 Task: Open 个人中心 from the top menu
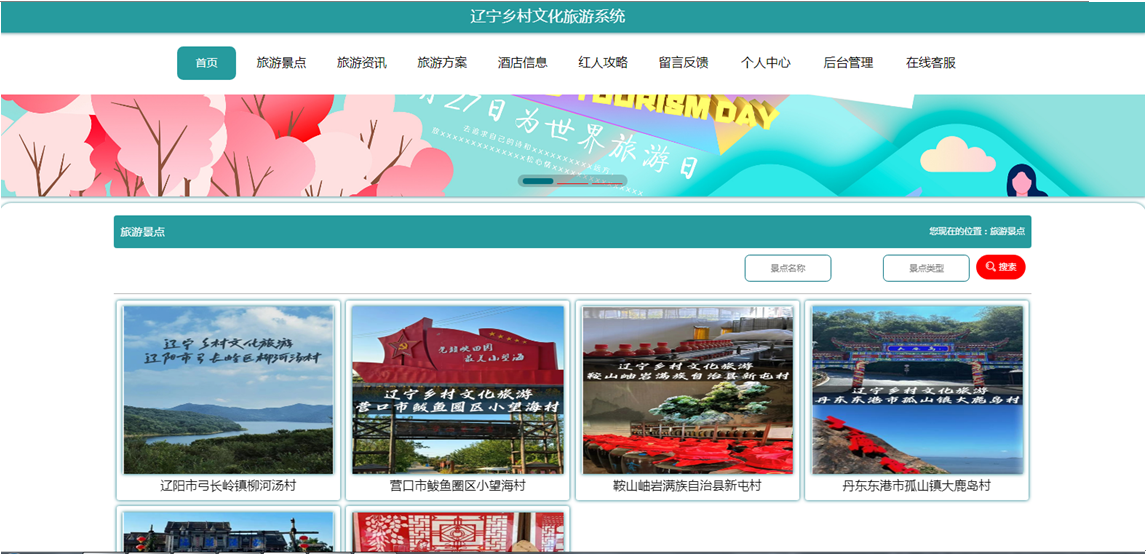(765, 63)
